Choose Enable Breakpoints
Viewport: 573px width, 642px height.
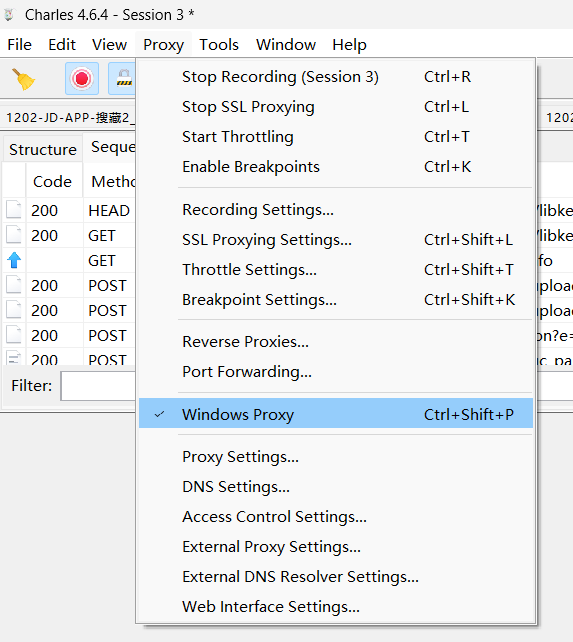tap(336, 167)
